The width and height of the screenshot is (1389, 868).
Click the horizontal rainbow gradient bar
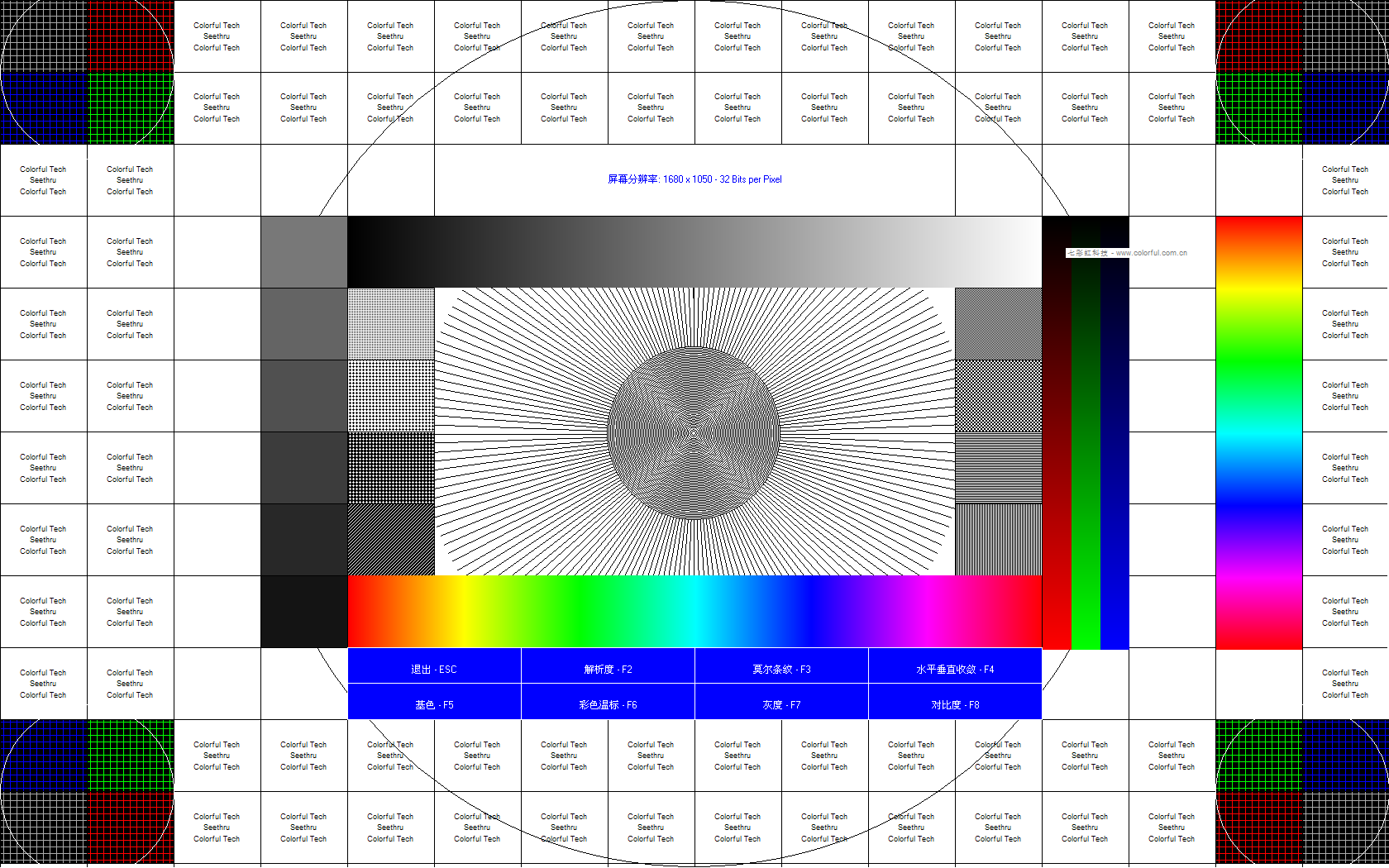[x=694, y=612]
